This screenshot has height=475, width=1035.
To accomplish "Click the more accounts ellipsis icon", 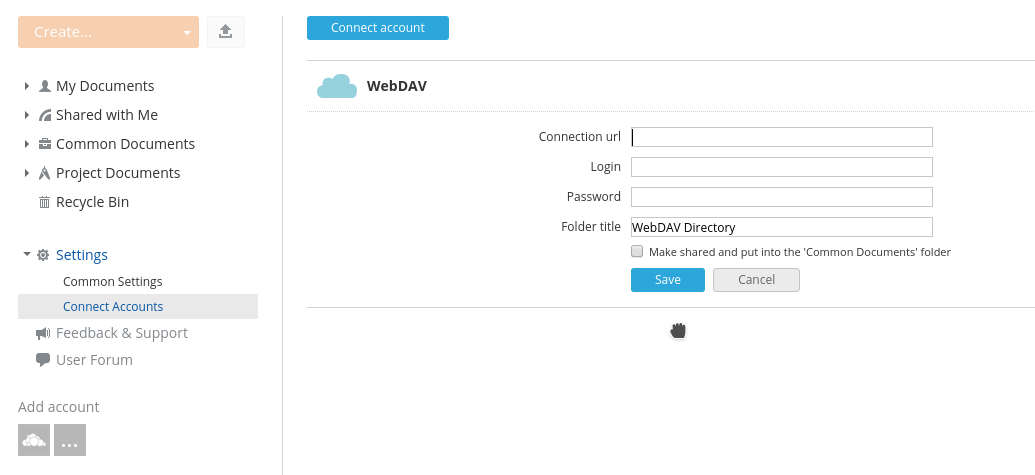I will (x=70, y=440).
